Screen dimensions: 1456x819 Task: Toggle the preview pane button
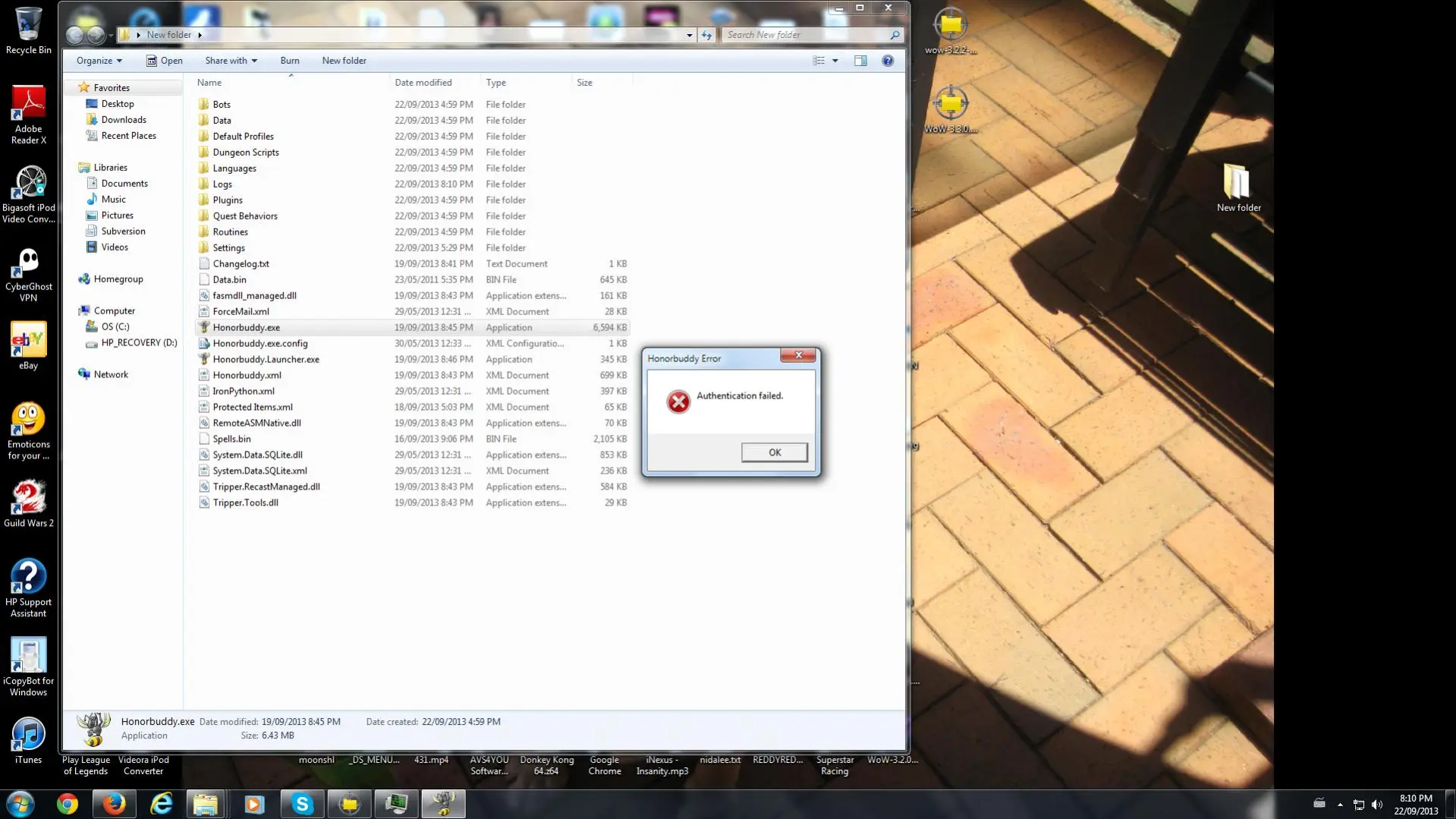tap(860, 61)
